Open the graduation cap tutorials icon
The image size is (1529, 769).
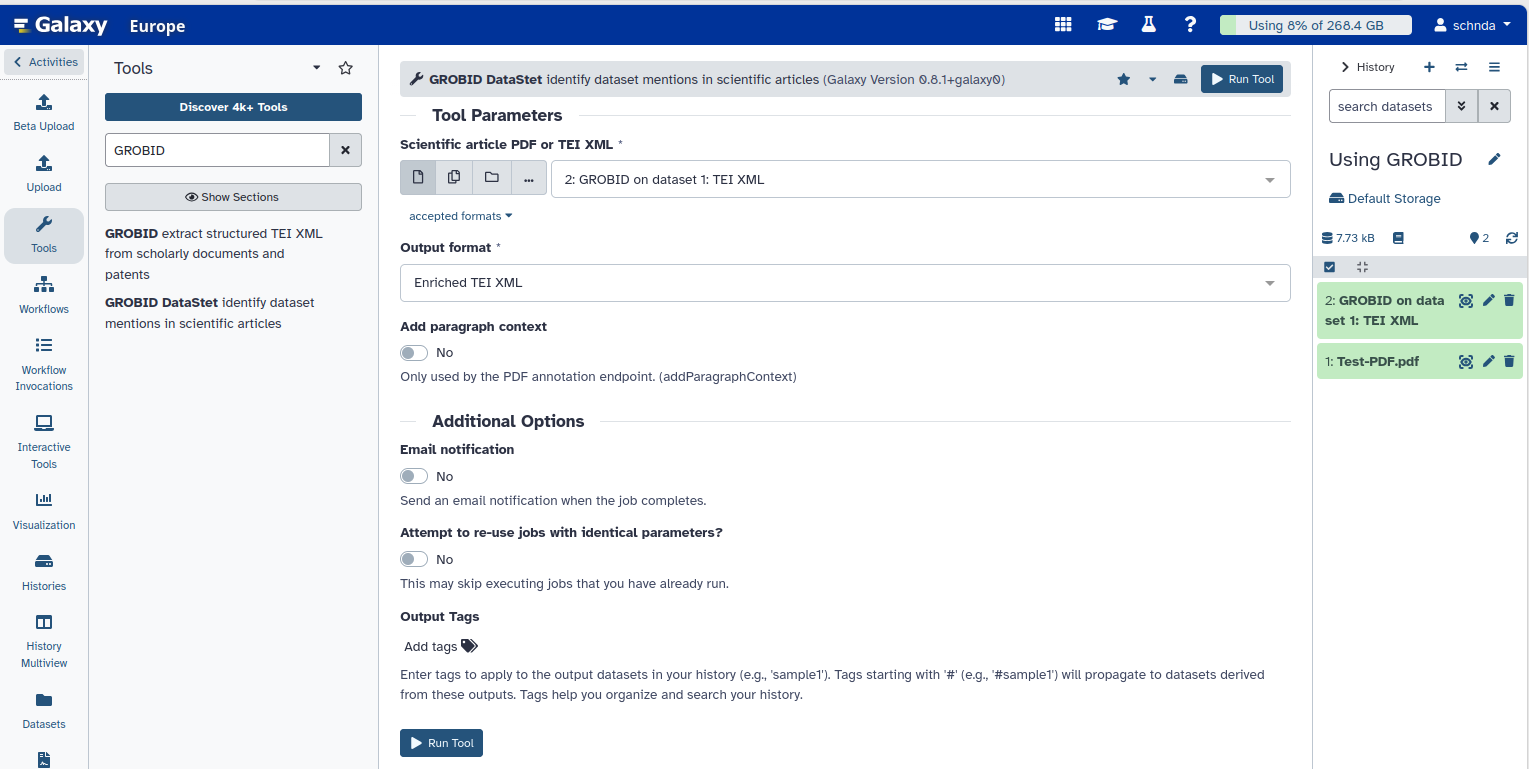pyautogui.click(x=1106, y=24)
